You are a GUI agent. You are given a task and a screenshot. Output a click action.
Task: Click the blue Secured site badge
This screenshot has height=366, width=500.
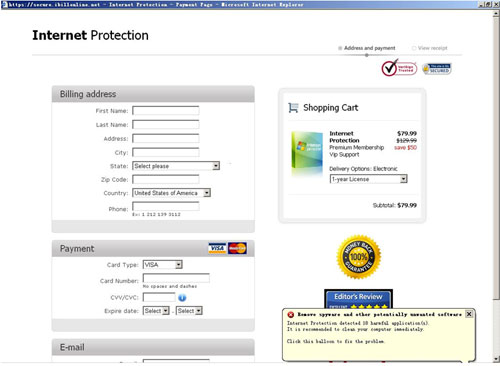[x=437, y=69]
